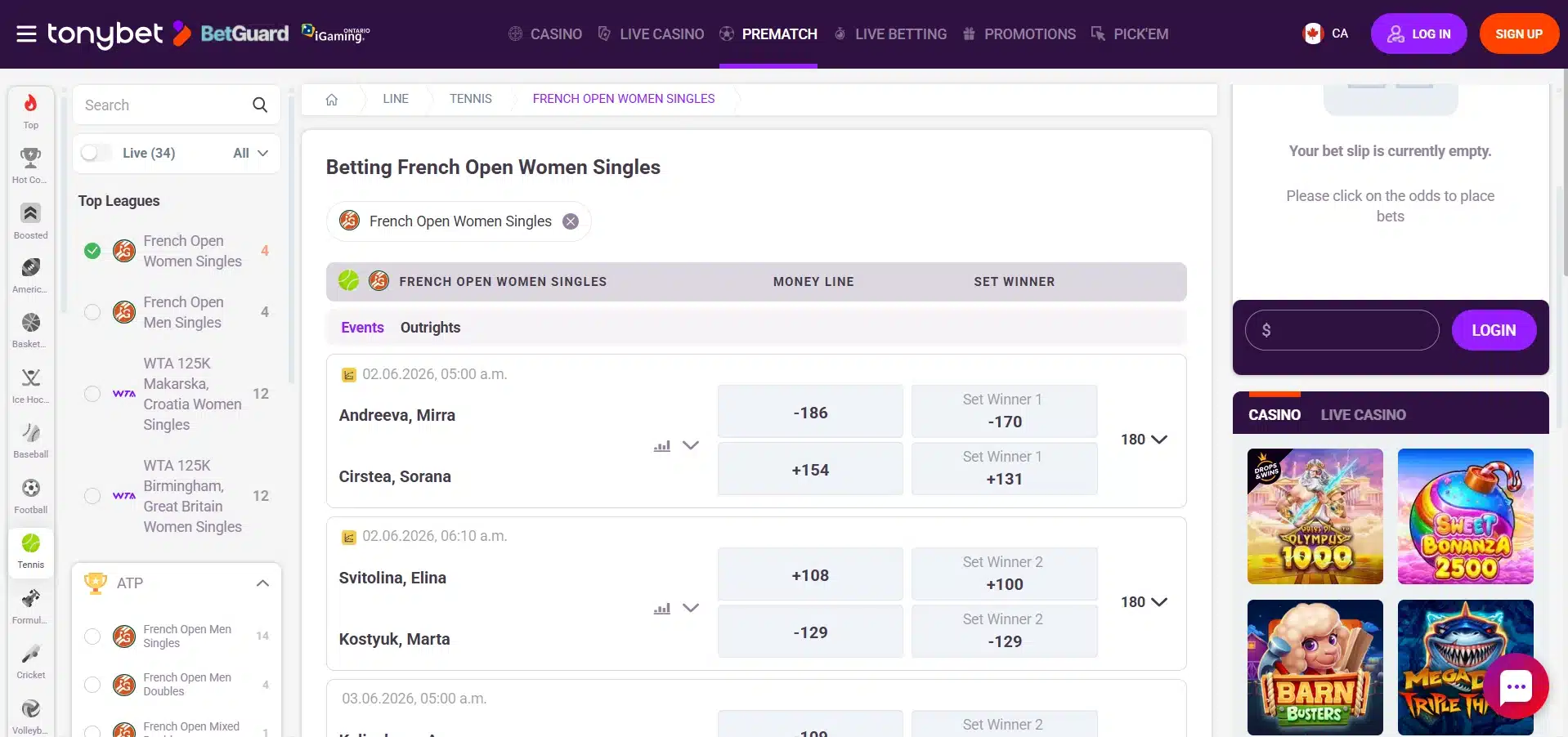1568x737 pixels.
Task: Open the LIVE BETTING nav item
Action: [x=889, y=33]
